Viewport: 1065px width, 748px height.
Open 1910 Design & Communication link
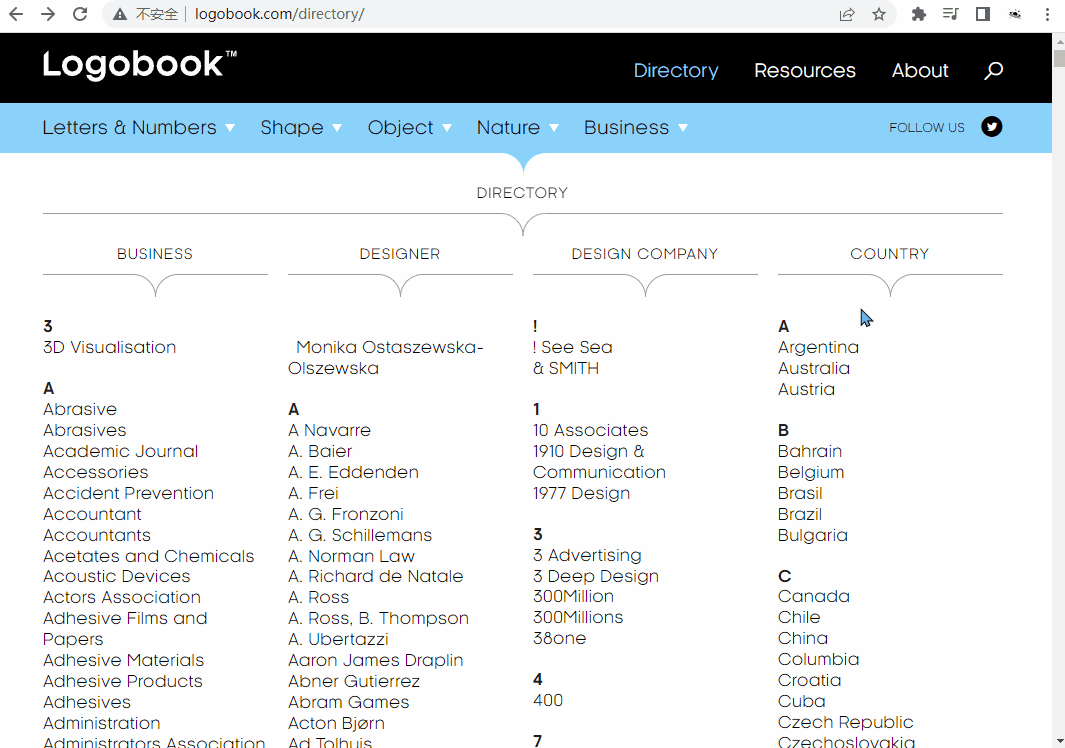point(599,462)
